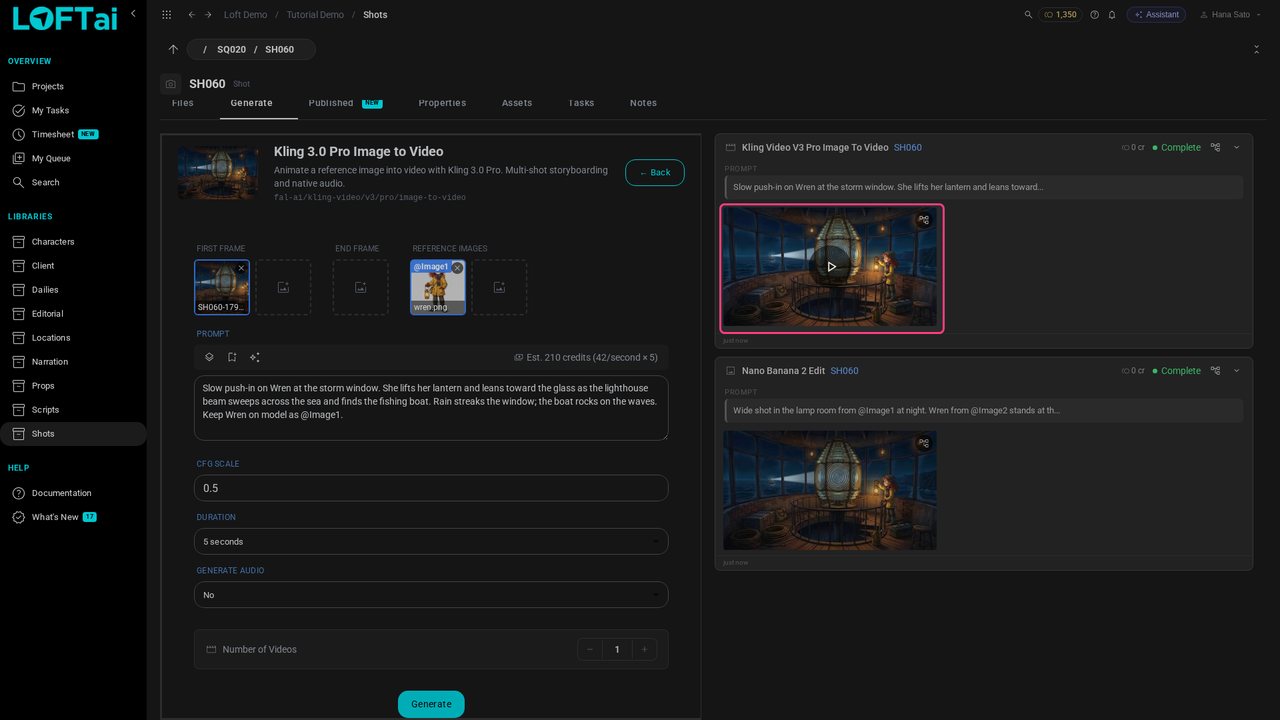The height and width of the screenshot is (720, 1280).
Task: Switch to the Tasks tab
Action: coord(581,103)
